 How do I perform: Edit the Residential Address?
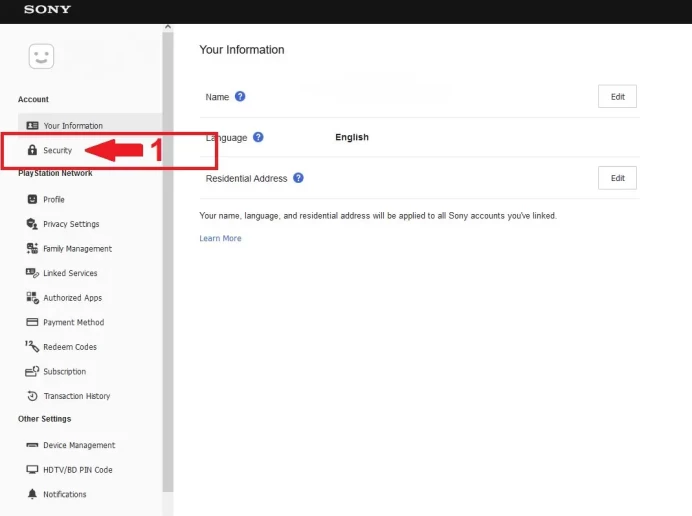coord(617,178)
